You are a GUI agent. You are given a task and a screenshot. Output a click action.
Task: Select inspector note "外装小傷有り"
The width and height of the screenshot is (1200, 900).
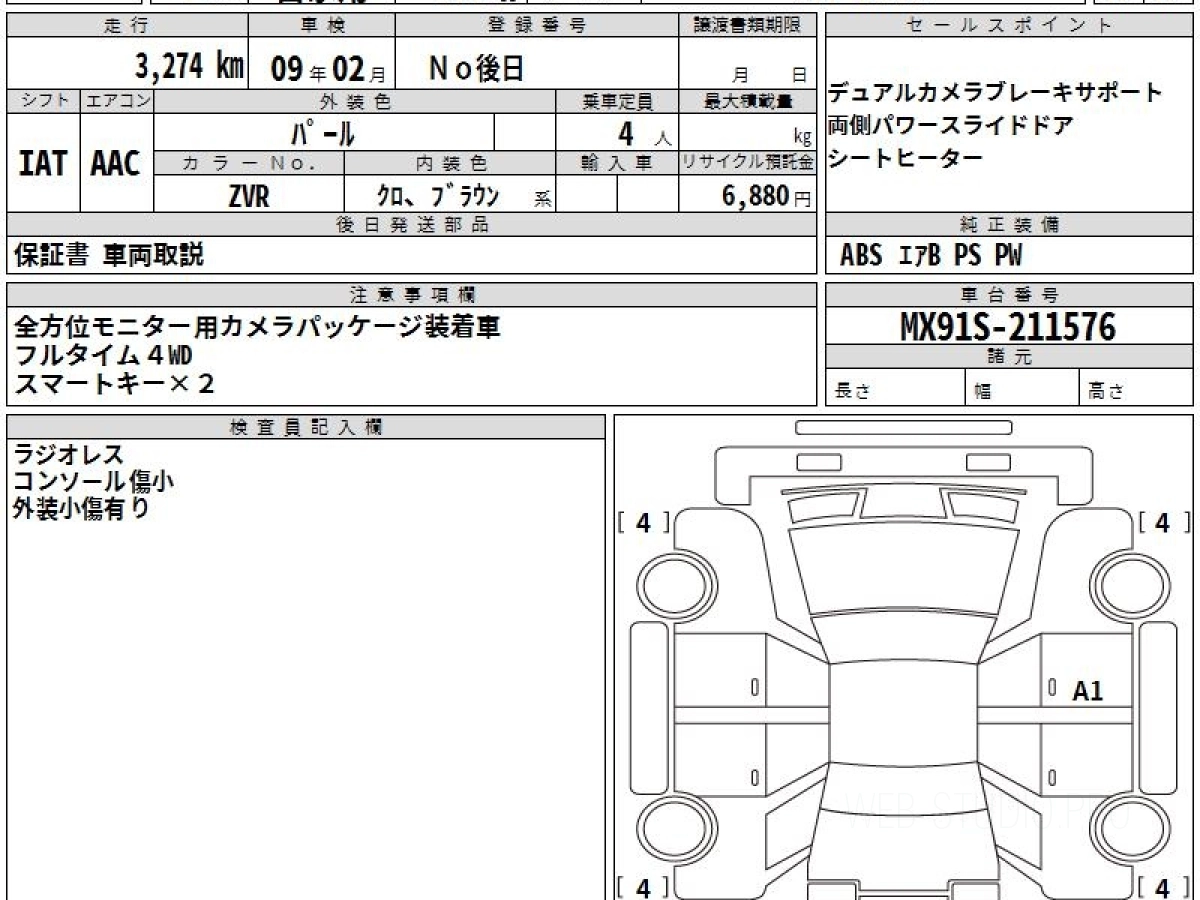pos(81,508)
